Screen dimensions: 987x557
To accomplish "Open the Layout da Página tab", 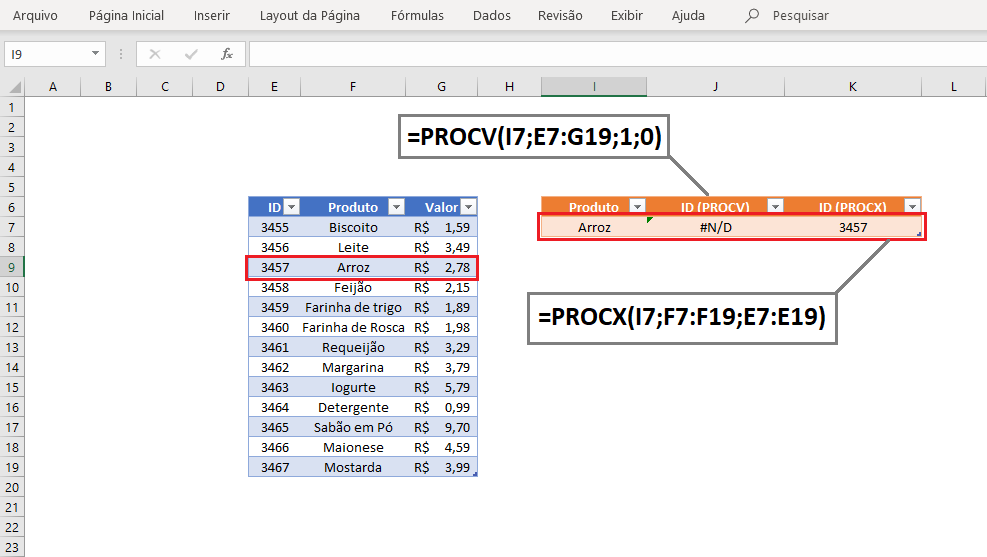I will tap(310, 16).
